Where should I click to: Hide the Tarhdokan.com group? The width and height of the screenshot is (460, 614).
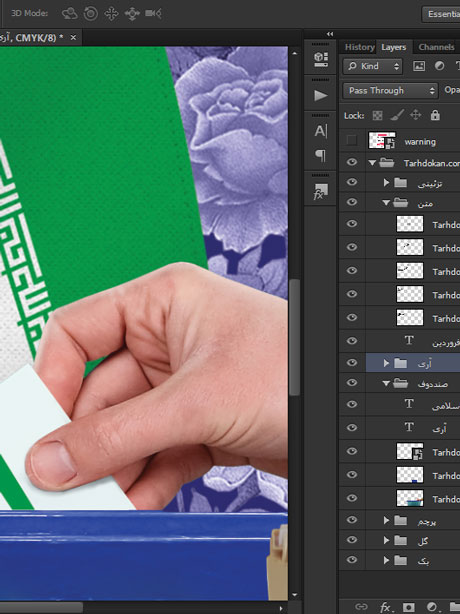[352, 162]
